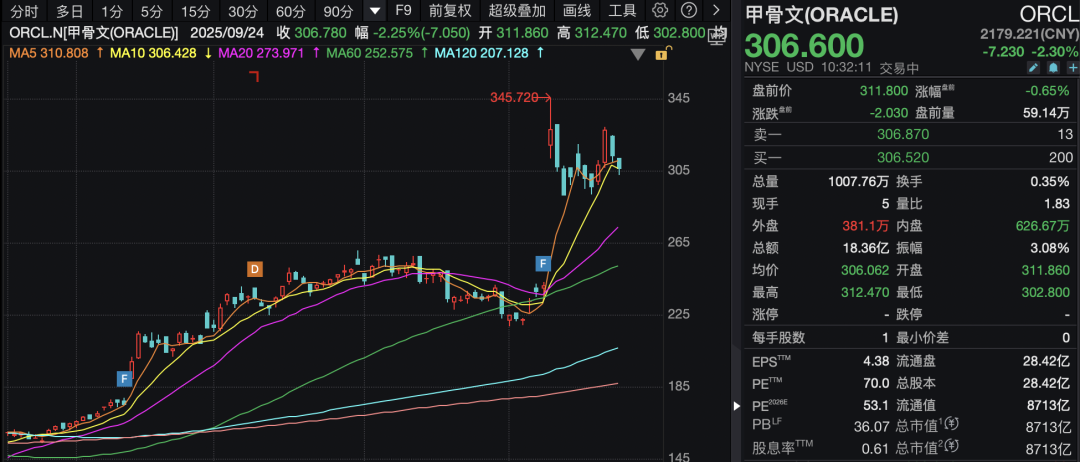
Task: Select the 30分 chart period
Action: 243,10
